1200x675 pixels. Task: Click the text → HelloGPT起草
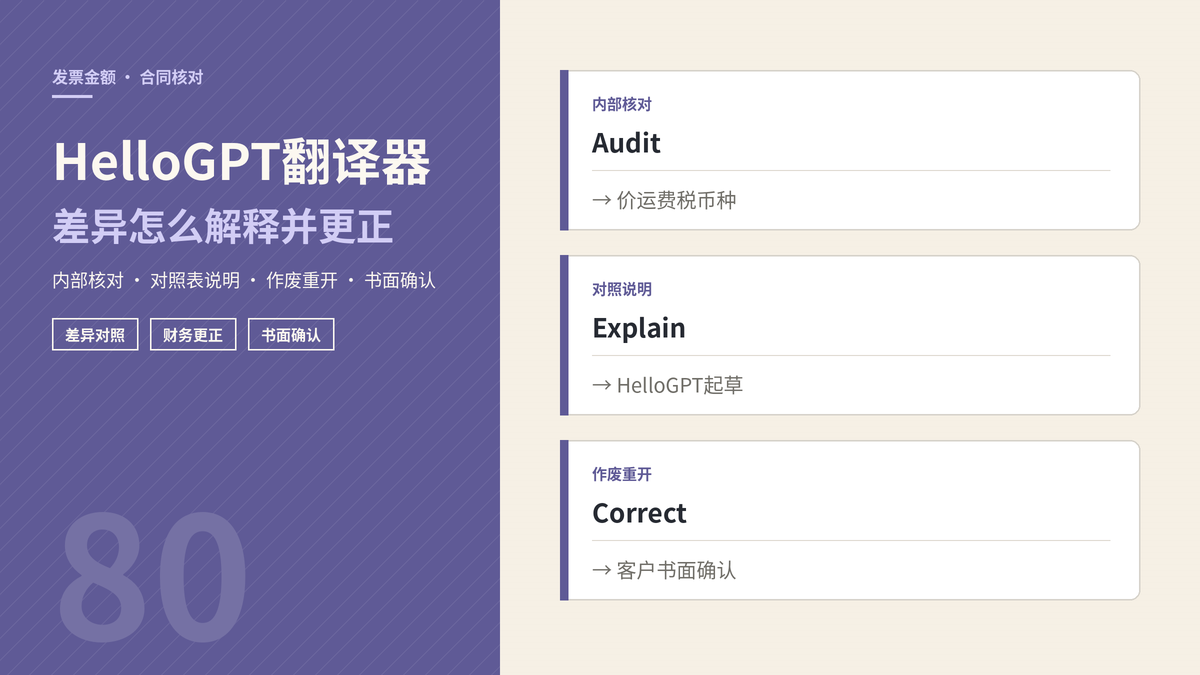tap(668, 385)
